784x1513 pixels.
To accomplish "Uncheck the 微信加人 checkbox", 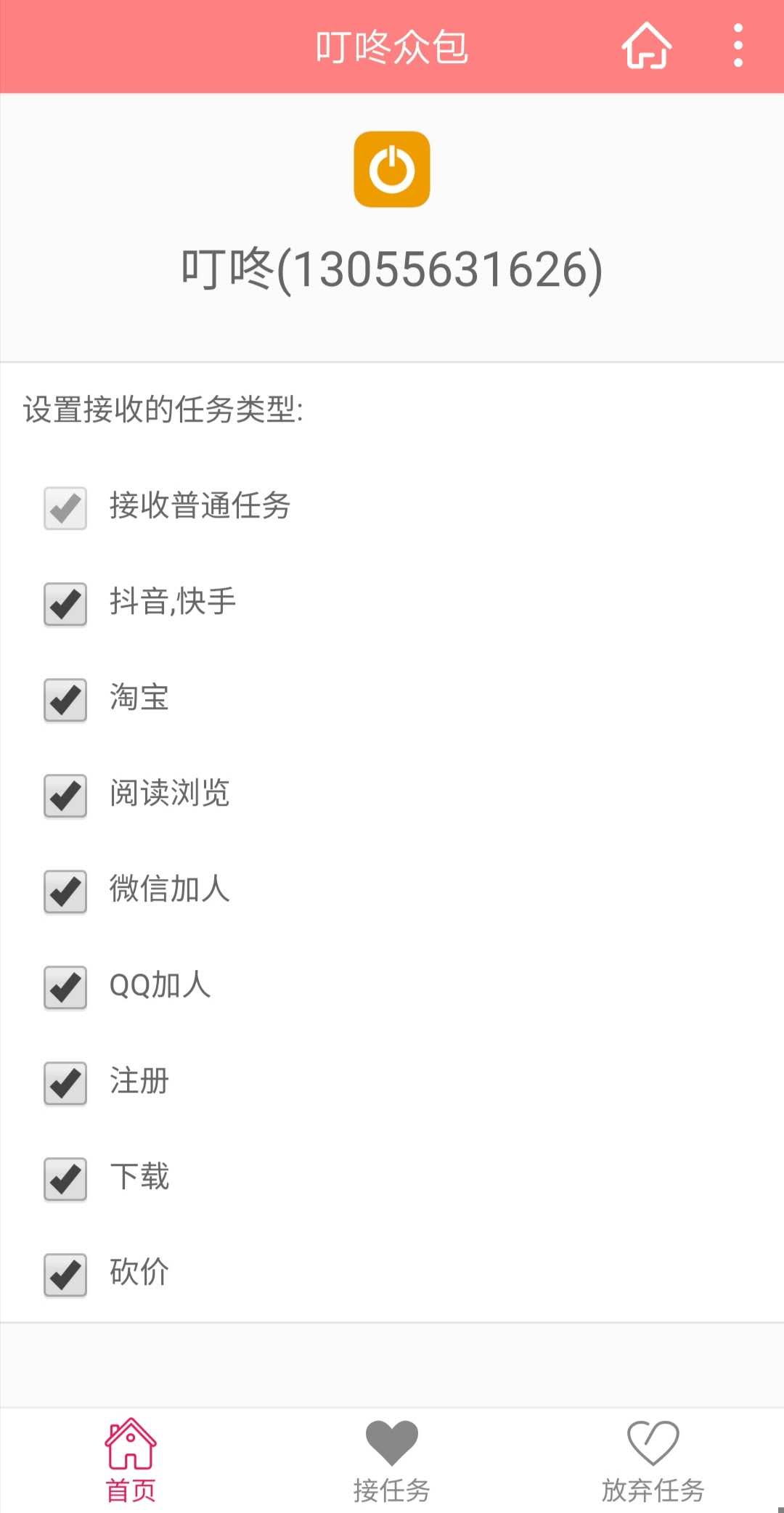I will tap(65, 891).
